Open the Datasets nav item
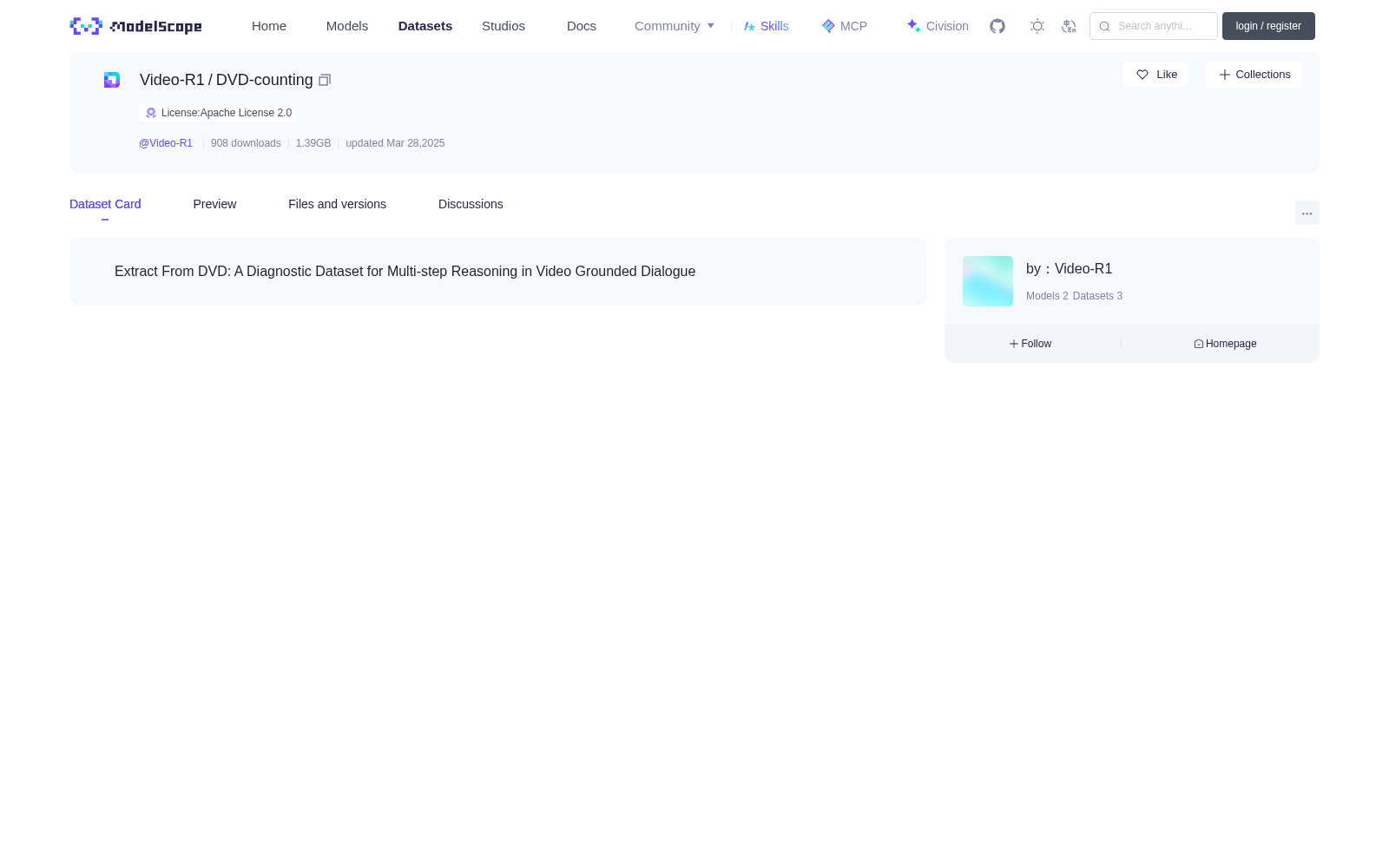 425,26
